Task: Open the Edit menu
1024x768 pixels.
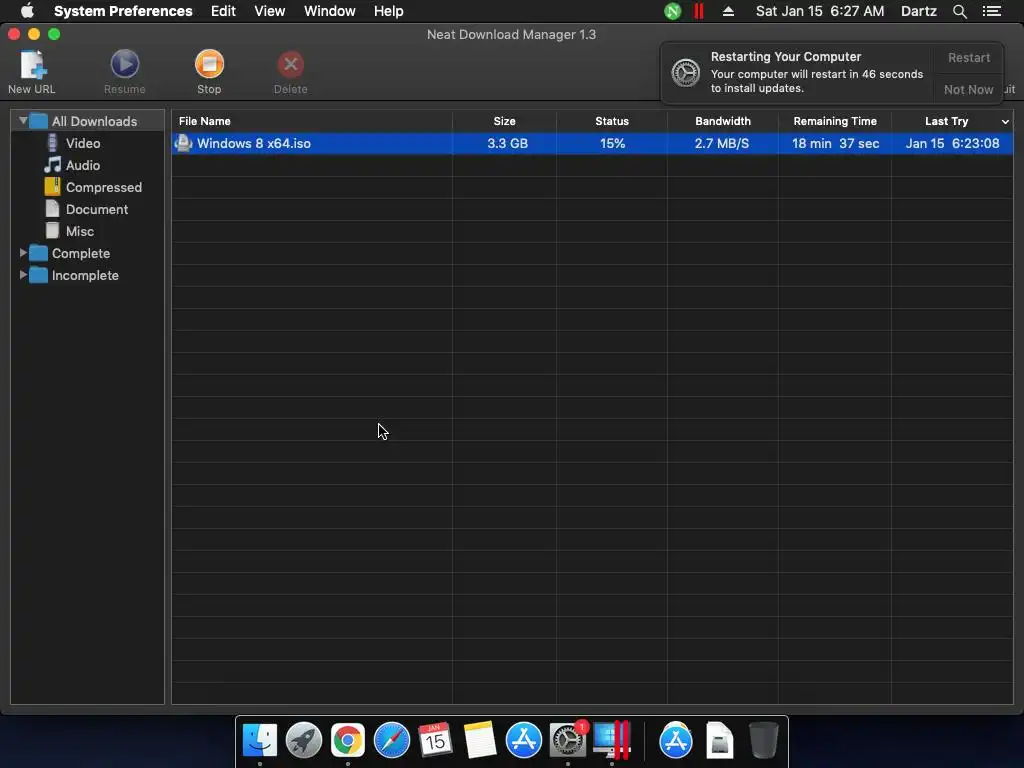Action: point(223,11)
